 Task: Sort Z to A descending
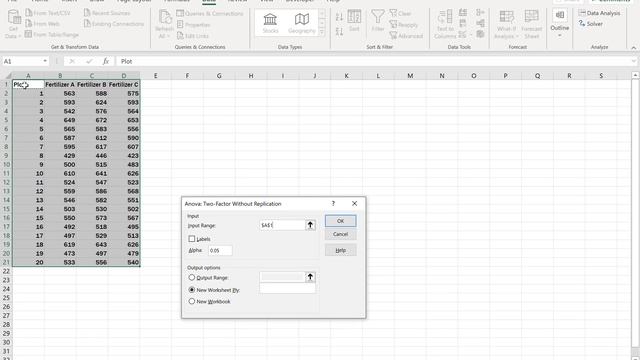pos(339,32)
